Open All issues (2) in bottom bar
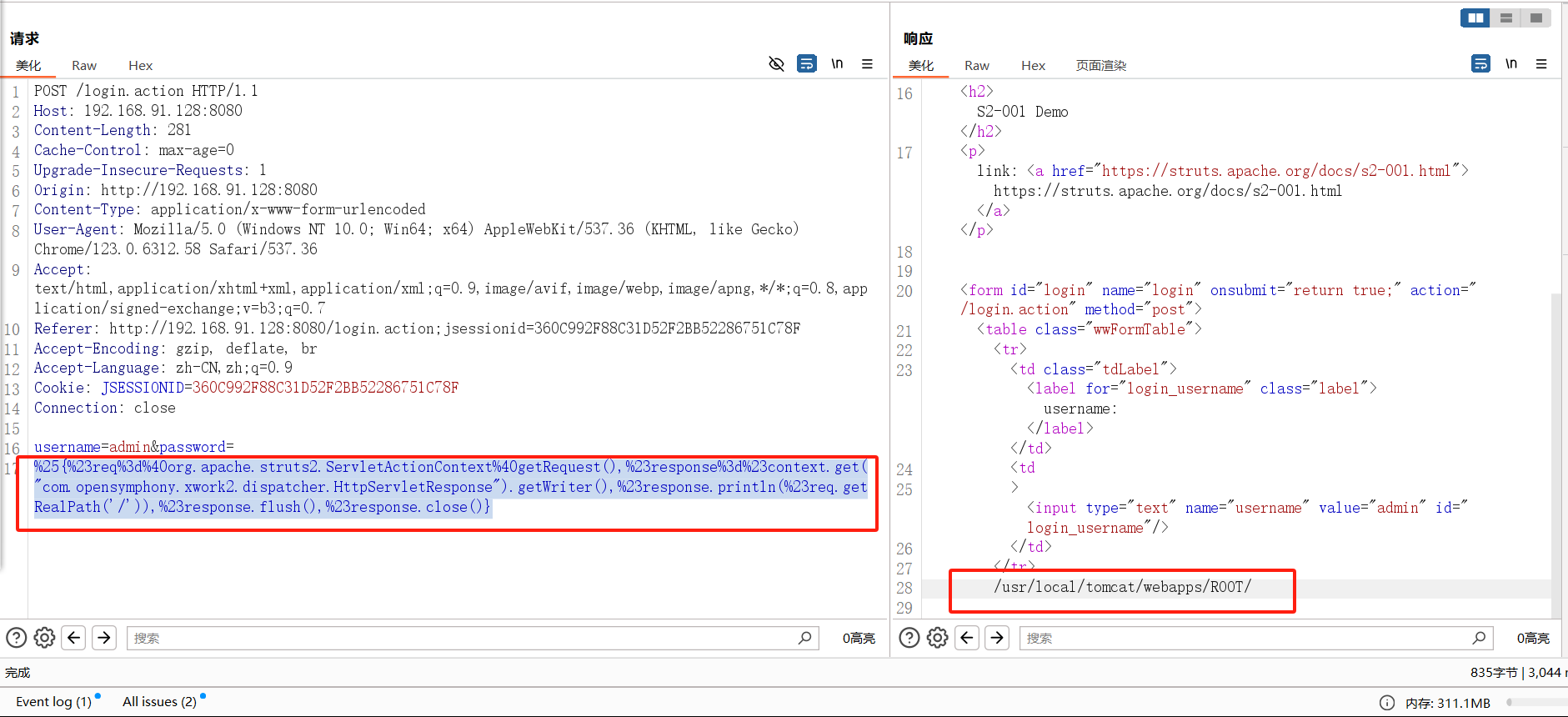Image resolution: width=1568 pixels, height=717 pixels. 159,701
